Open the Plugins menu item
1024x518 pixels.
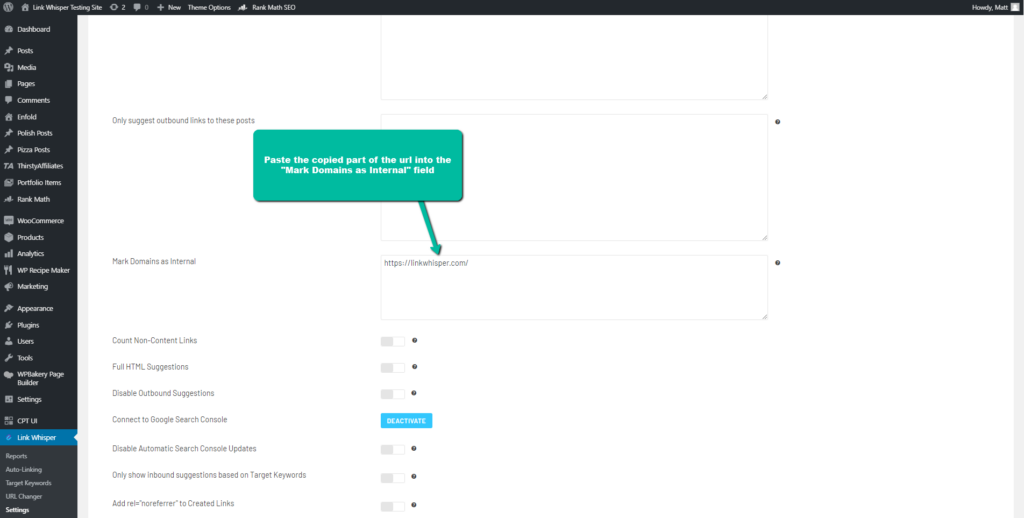[x=27, y=325]
